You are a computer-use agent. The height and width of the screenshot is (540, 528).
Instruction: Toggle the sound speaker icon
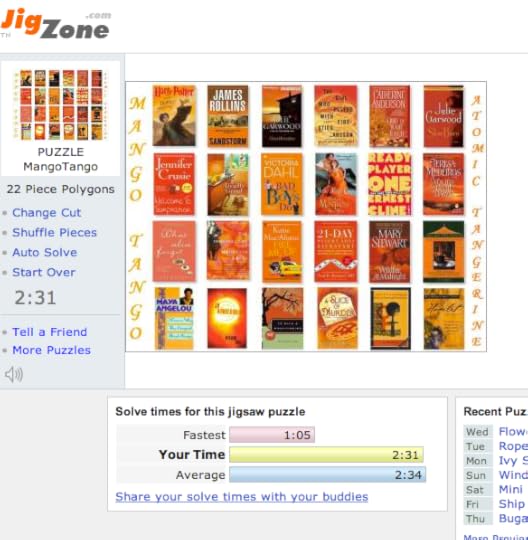(14, 374)
